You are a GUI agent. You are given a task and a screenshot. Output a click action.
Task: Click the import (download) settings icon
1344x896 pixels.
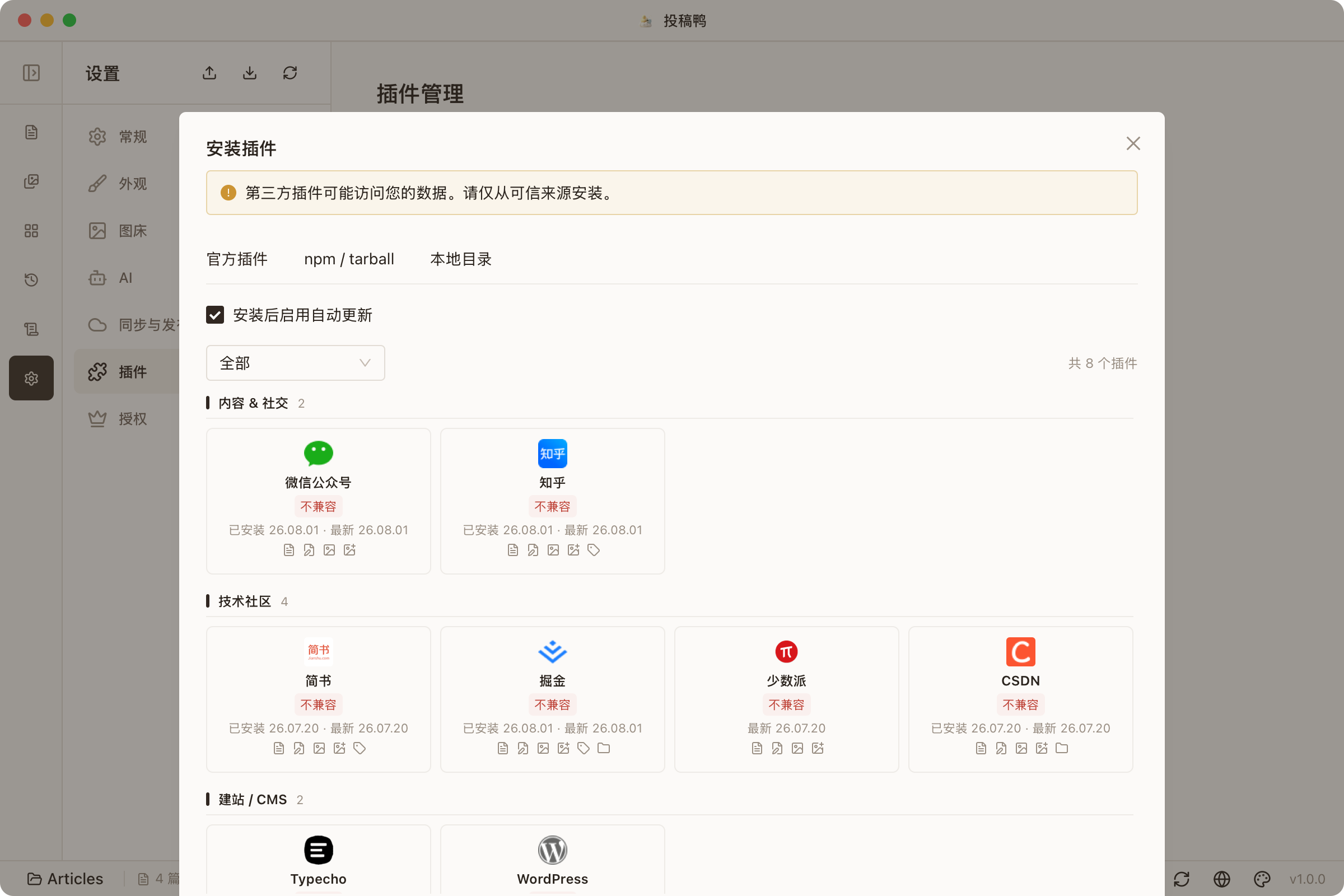tap(250, 73)
